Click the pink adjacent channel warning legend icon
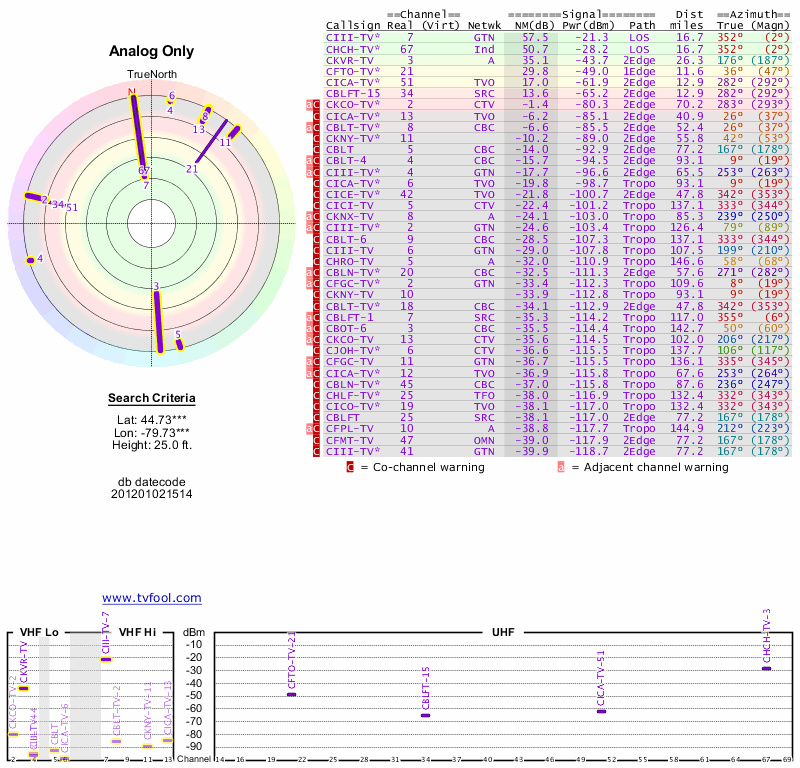800x768 pixels. click(x=561, y=466)
